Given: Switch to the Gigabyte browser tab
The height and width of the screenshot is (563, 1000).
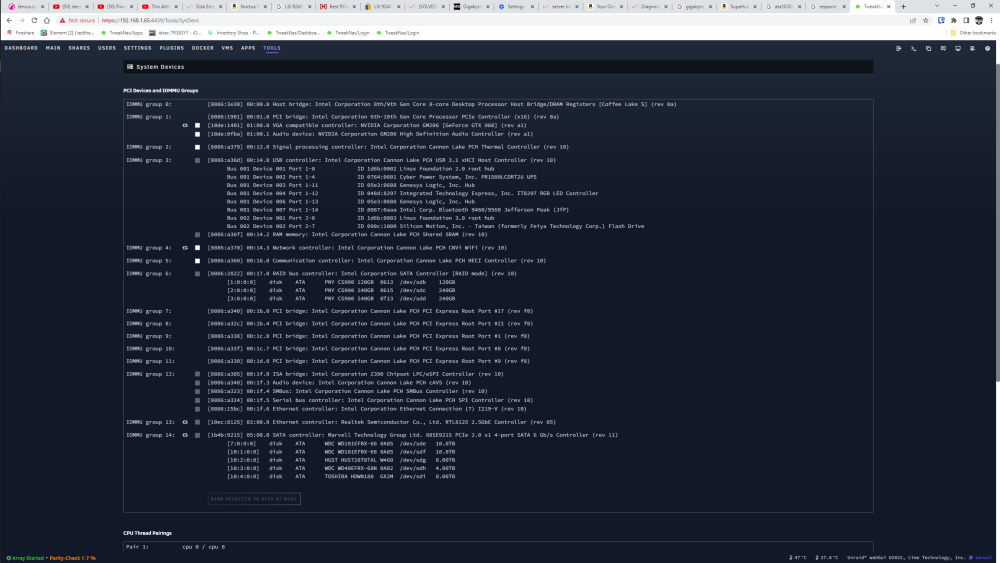Looking at the screenshot, I should [x=471, y=6].
